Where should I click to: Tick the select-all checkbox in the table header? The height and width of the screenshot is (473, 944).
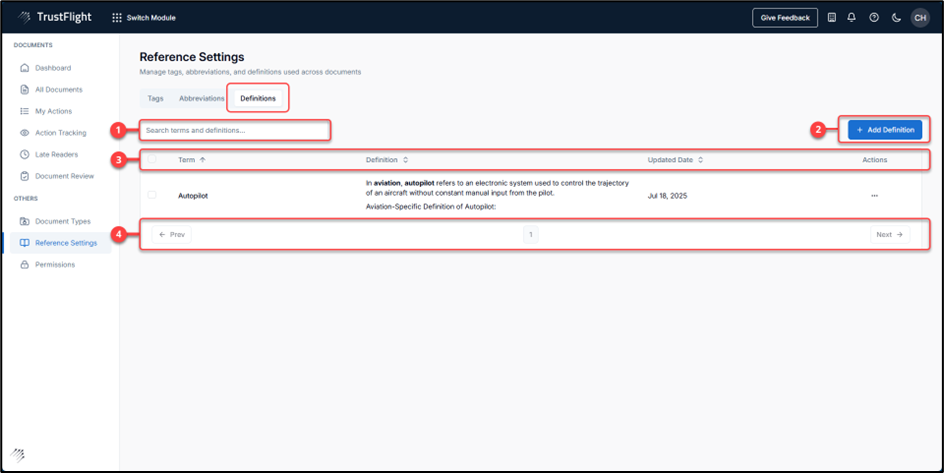[x=152, y=159]
